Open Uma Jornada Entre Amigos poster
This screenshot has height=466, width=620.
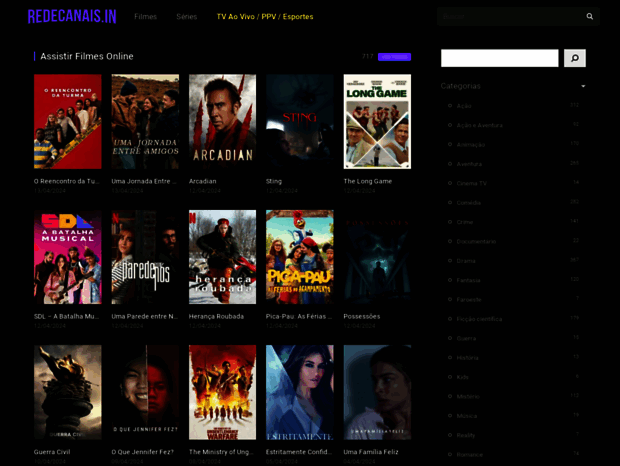145,121
